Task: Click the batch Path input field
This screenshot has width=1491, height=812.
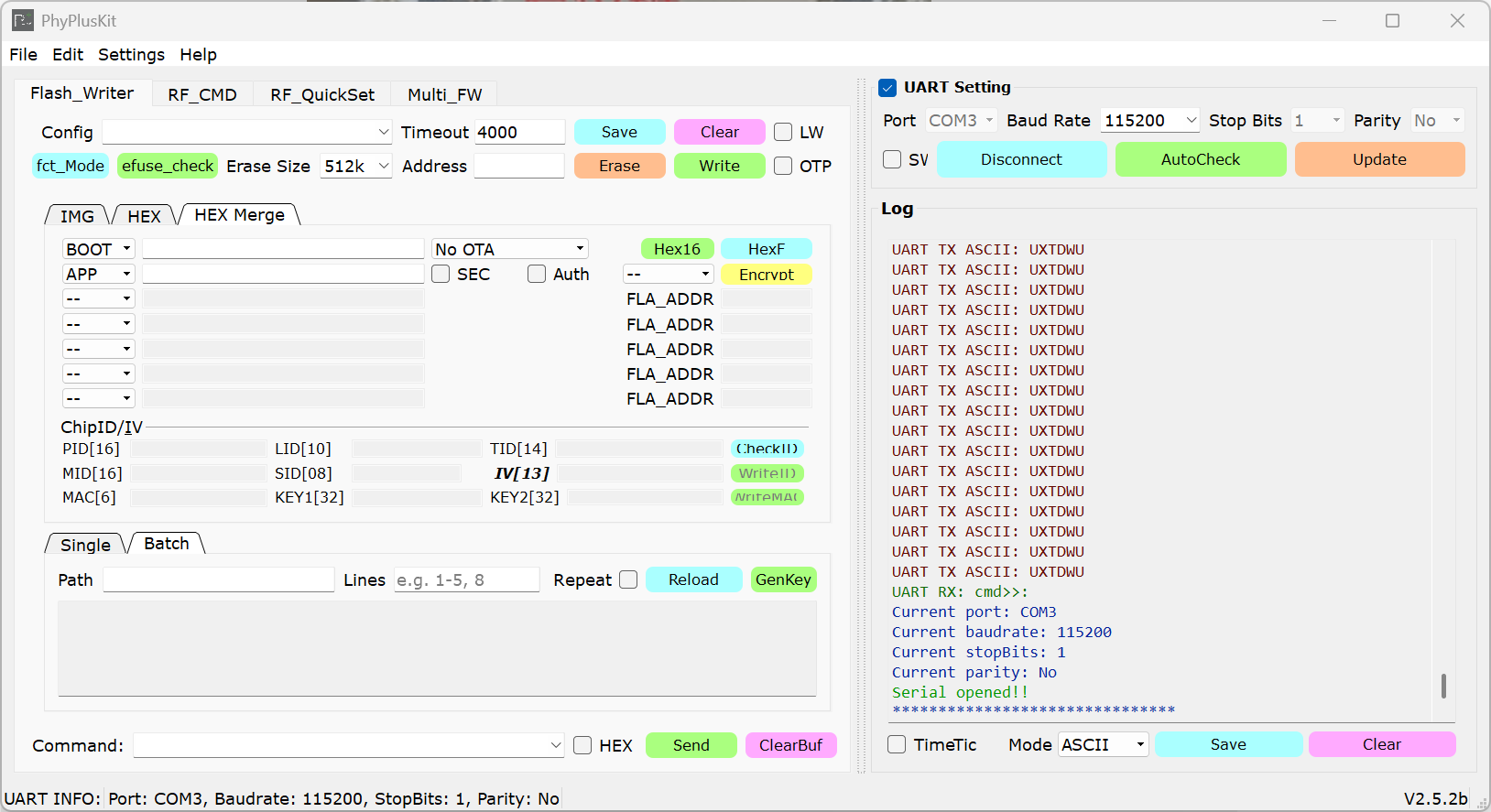Action: 219,579
